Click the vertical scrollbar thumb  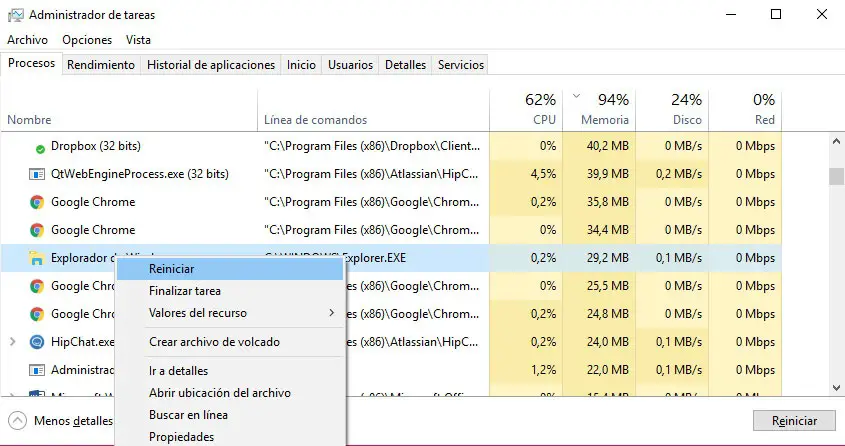tap(836, 176)
